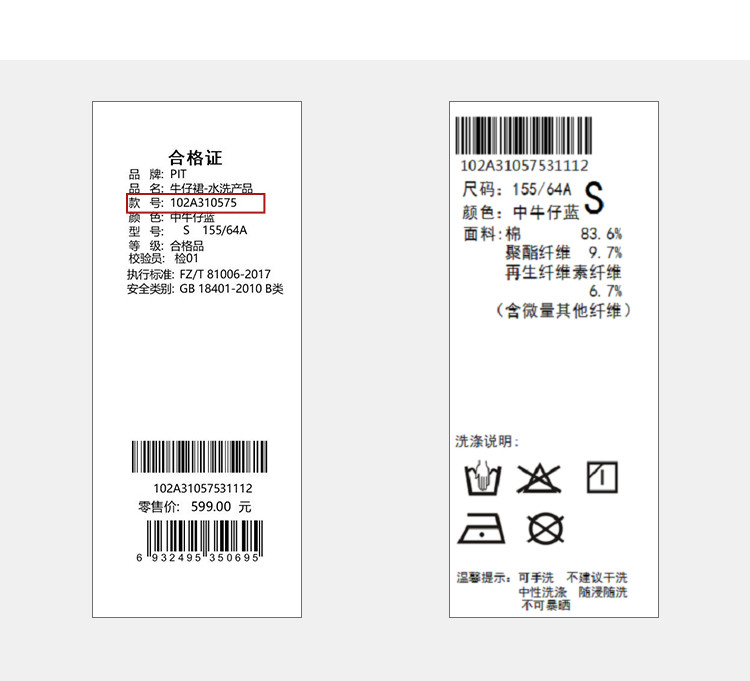This screenshot has height=681, width=750.
Task: Click the barcode at top of right tag
Action: click(524, 135)
